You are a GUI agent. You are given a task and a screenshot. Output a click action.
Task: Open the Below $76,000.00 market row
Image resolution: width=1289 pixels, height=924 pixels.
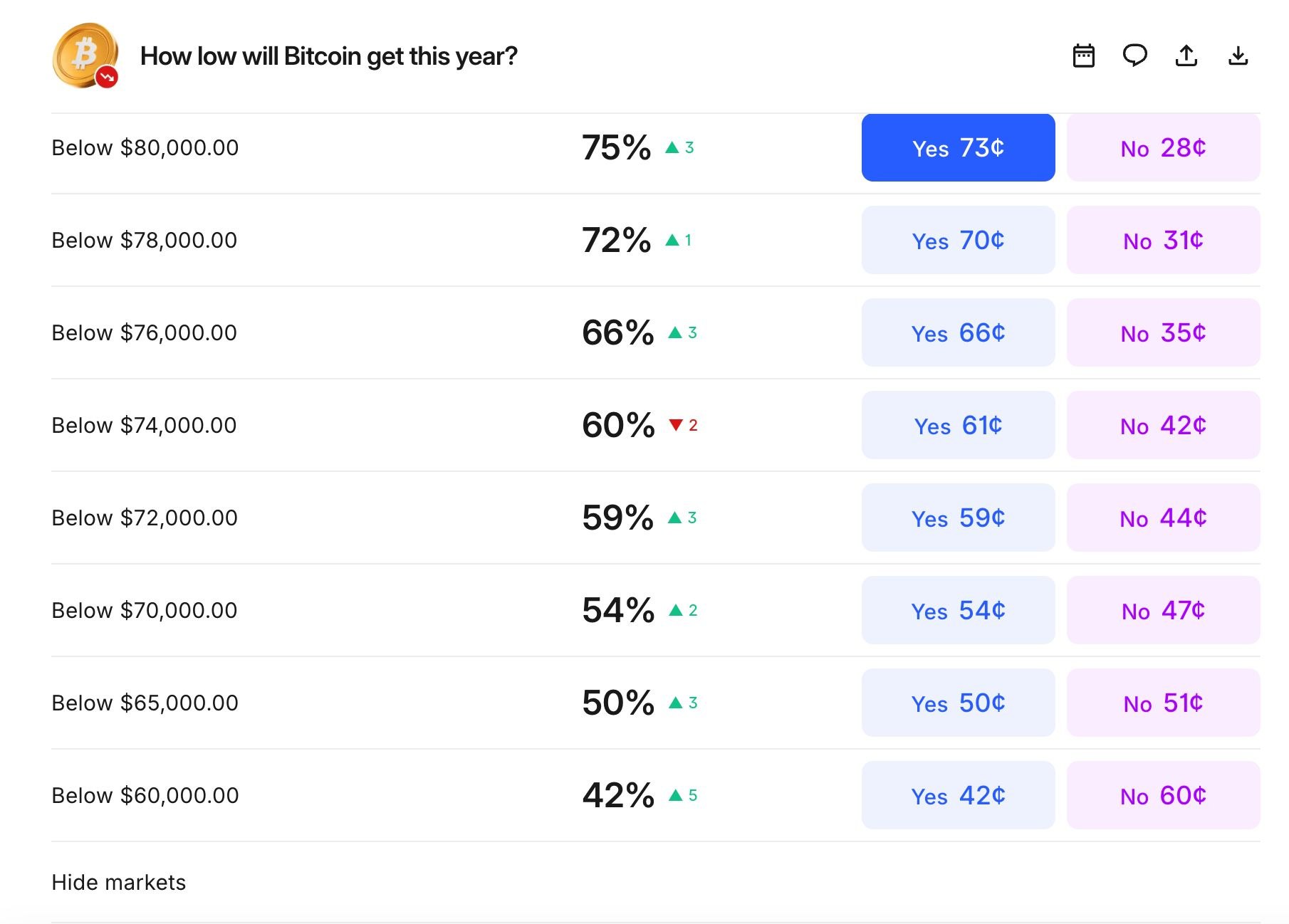[145, 333]
